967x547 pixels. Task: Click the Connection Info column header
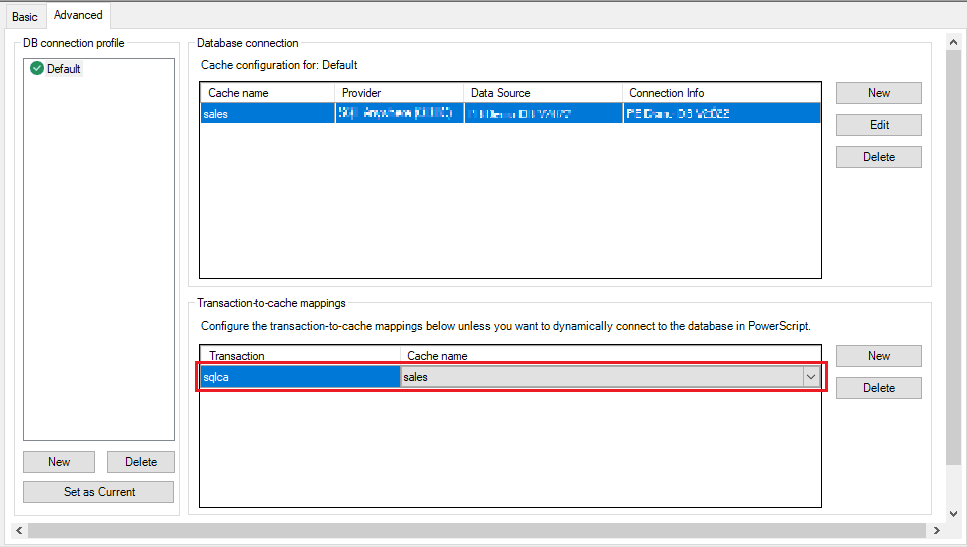coord(720,93)
